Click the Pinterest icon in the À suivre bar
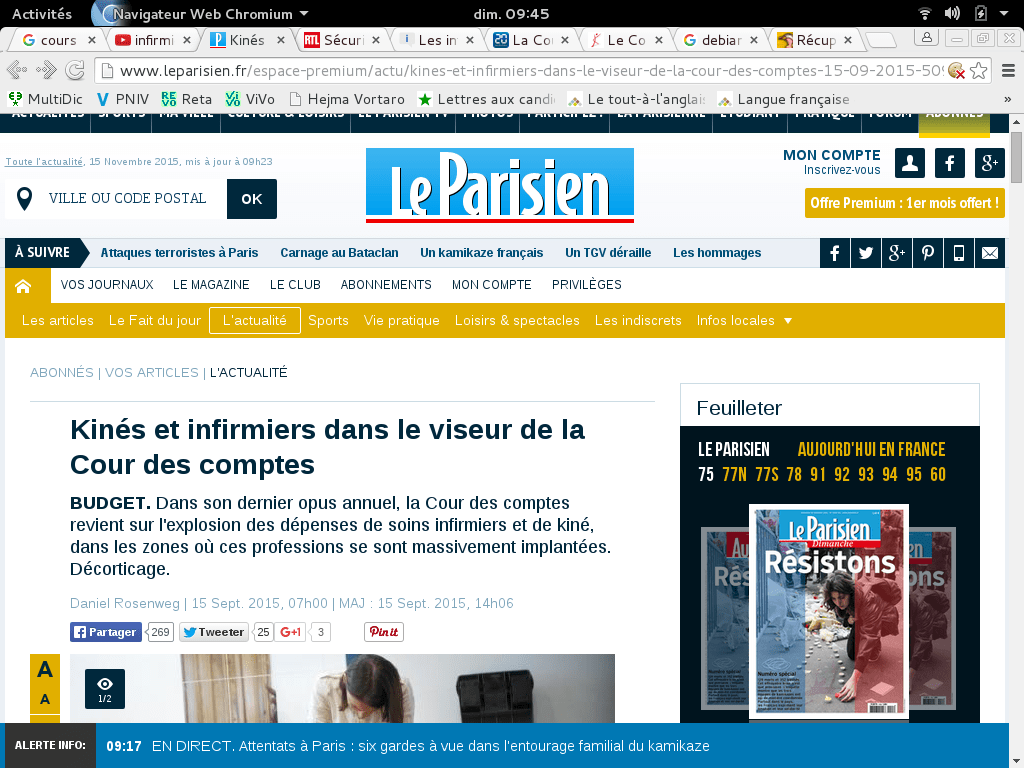Viewport: 1024px width, 768px height. click(x=928, y=253)
